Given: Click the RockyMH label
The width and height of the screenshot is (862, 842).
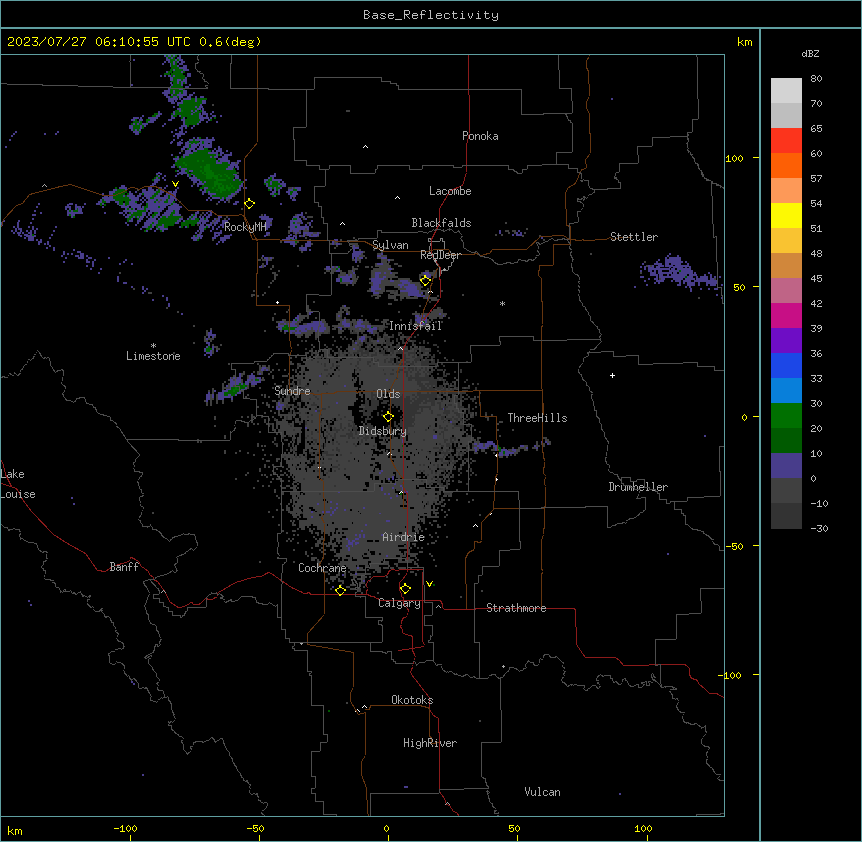Looking at the screenshot, I should click(245, 227).
